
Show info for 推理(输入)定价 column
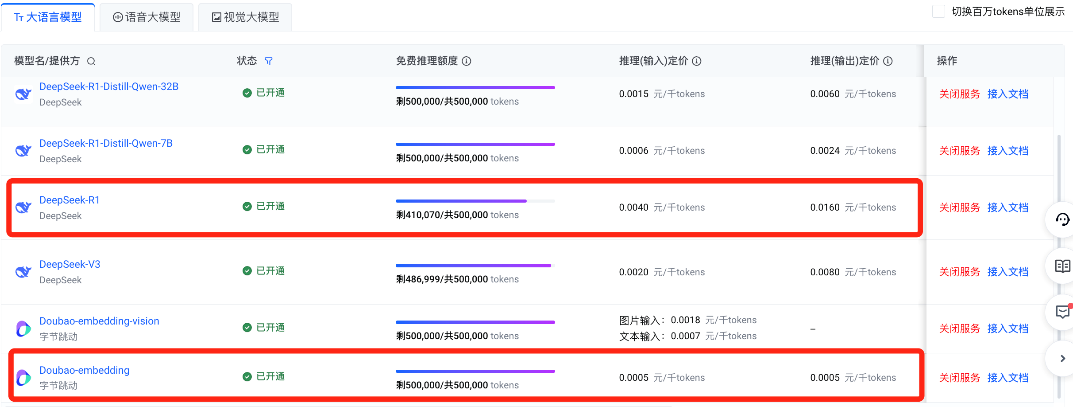697,62
